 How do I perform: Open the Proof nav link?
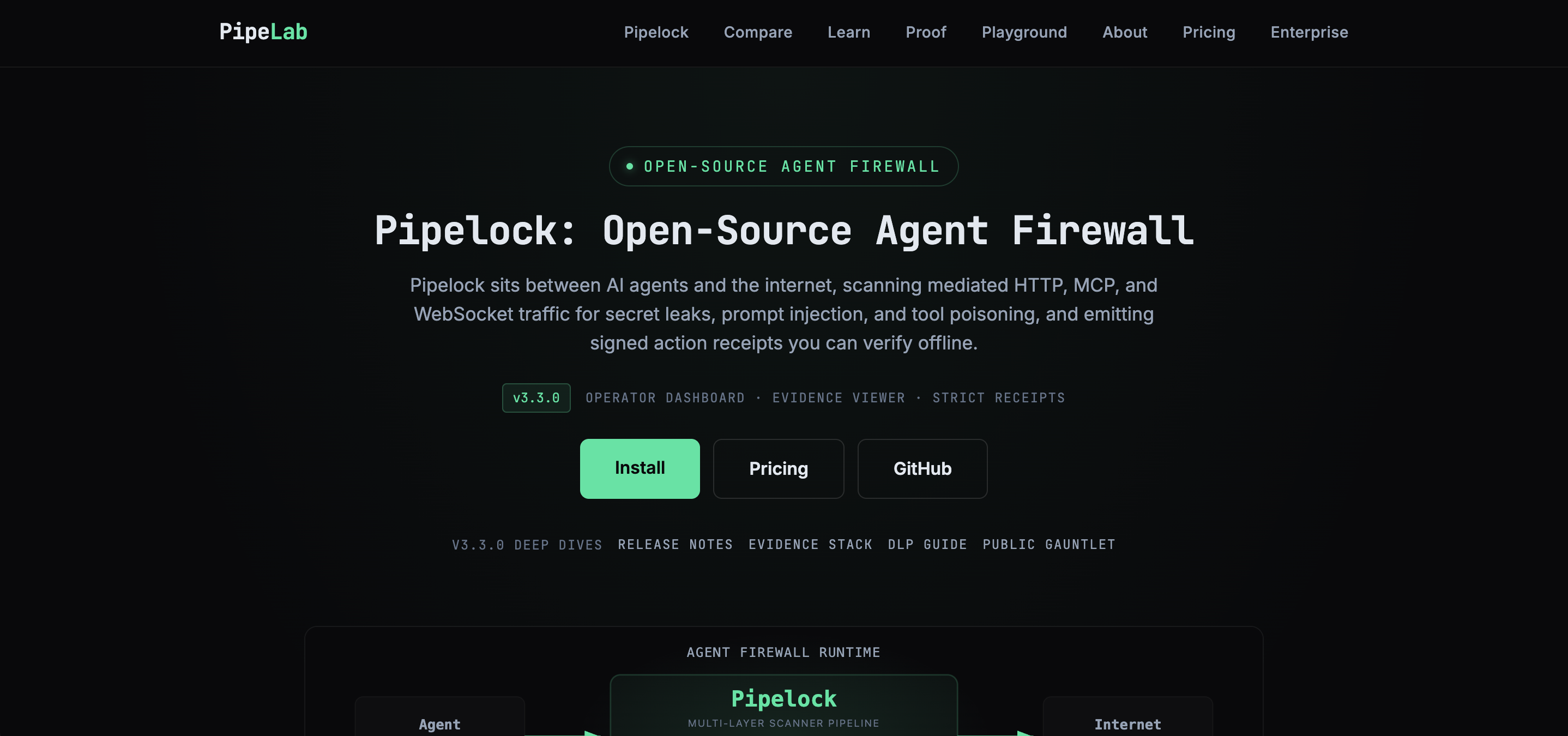pyautogui.click(x=926, y=32)
